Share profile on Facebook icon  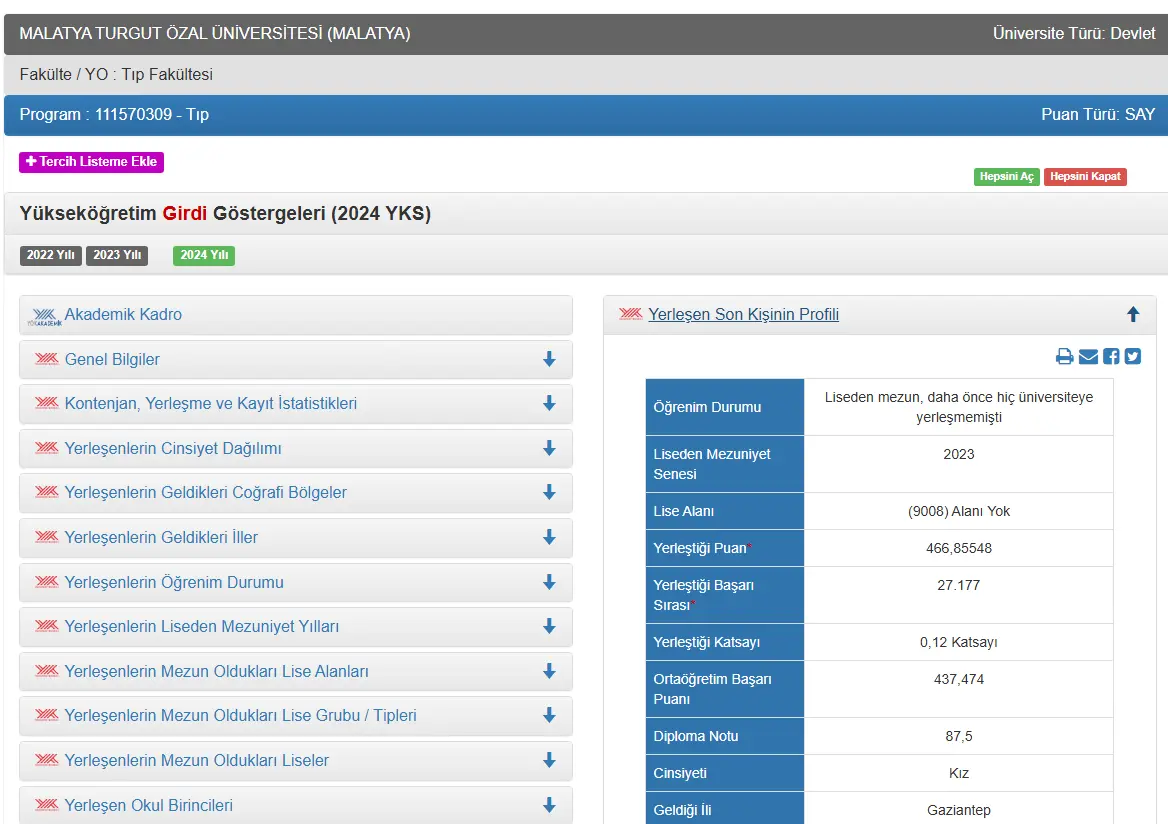1111,356
